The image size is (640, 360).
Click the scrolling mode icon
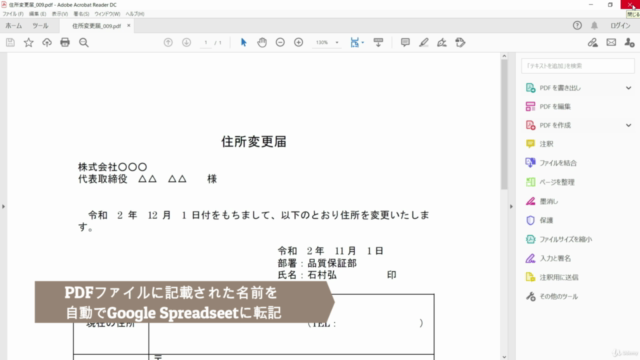(x=378, y=42)
